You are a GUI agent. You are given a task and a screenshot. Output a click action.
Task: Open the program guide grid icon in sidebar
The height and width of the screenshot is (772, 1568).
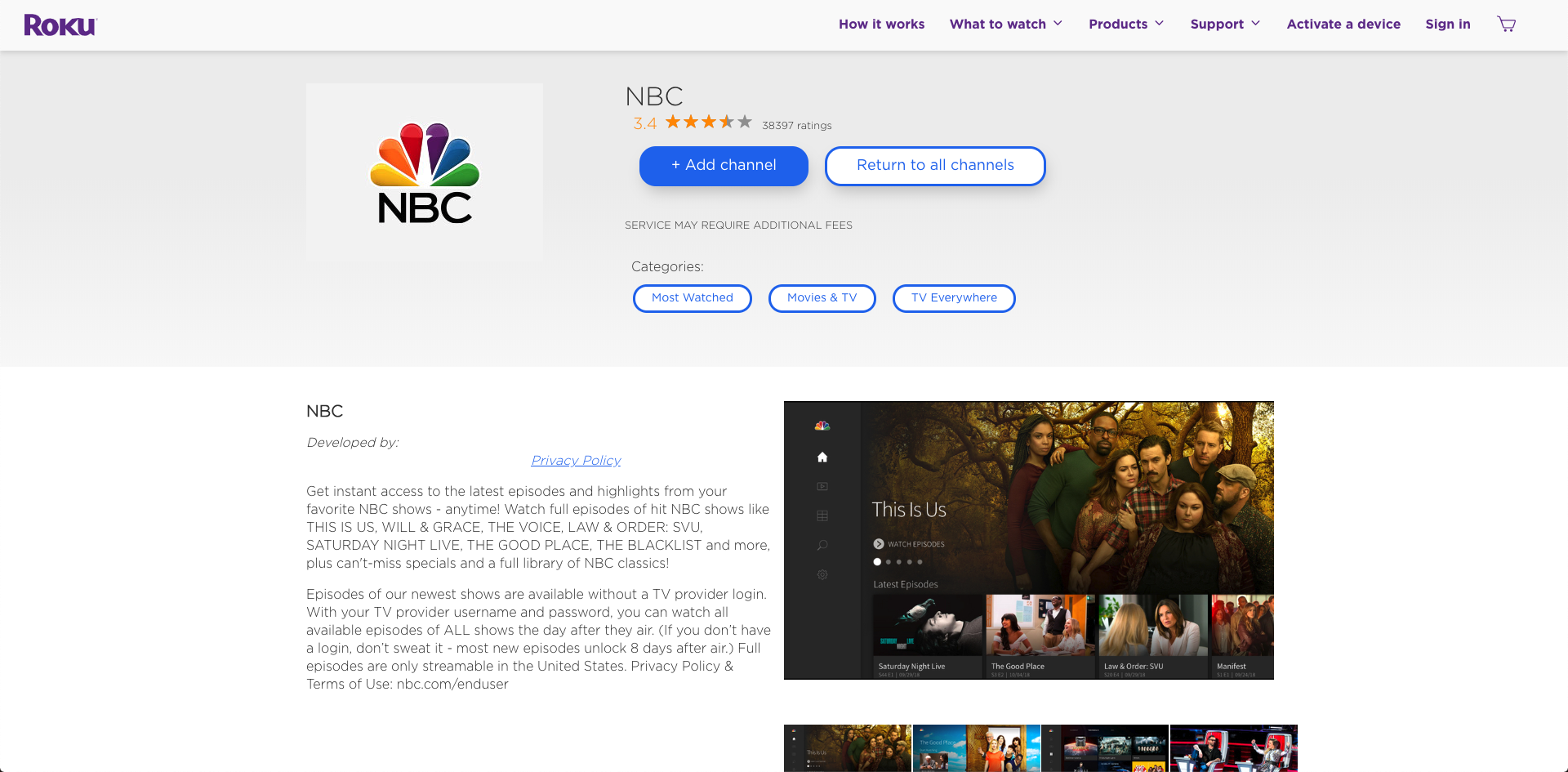point(822,515)
